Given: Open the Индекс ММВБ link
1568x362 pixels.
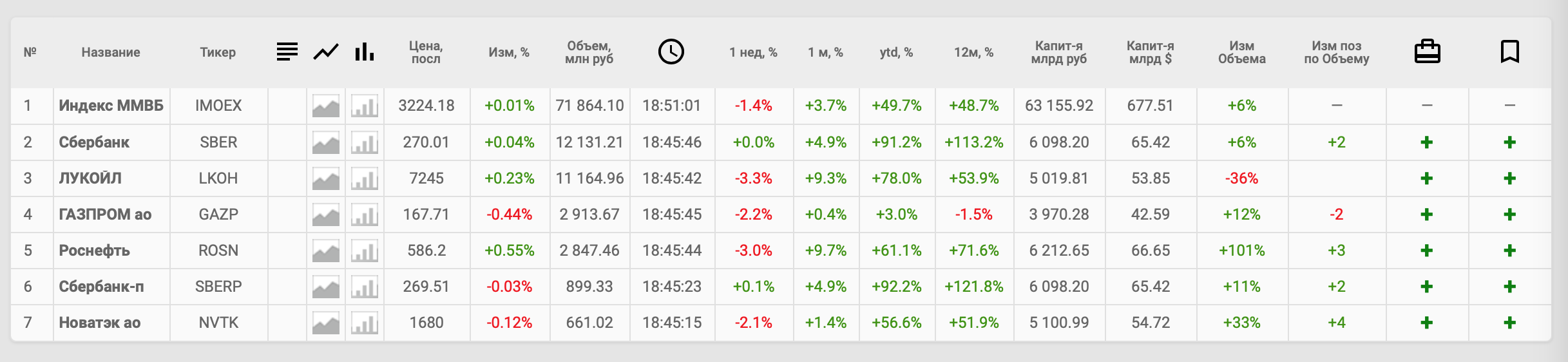Looking at the screenshot, I should click(111, 106).
